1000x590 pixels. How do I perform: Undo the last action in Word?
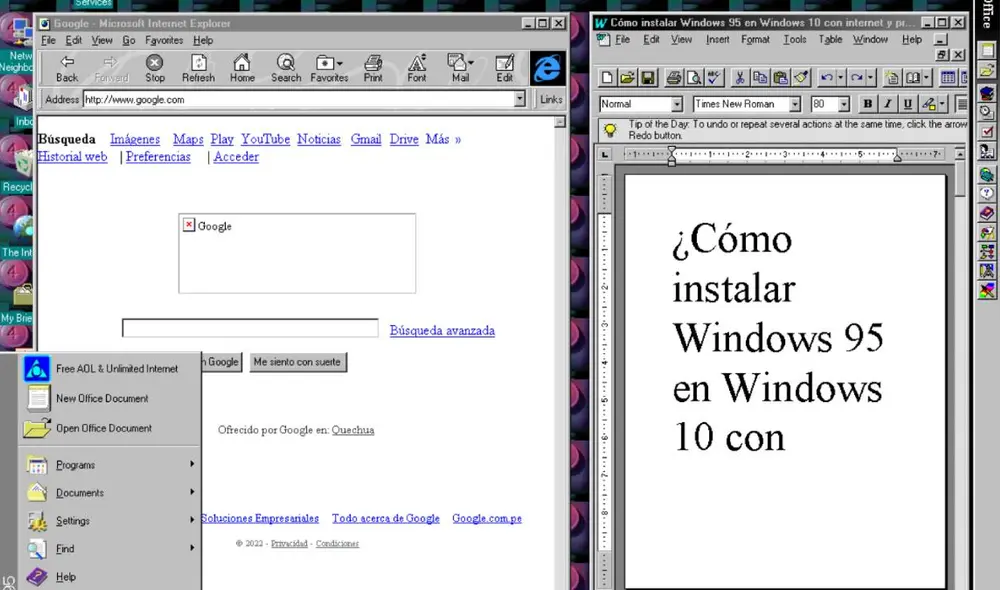(826, 76)
